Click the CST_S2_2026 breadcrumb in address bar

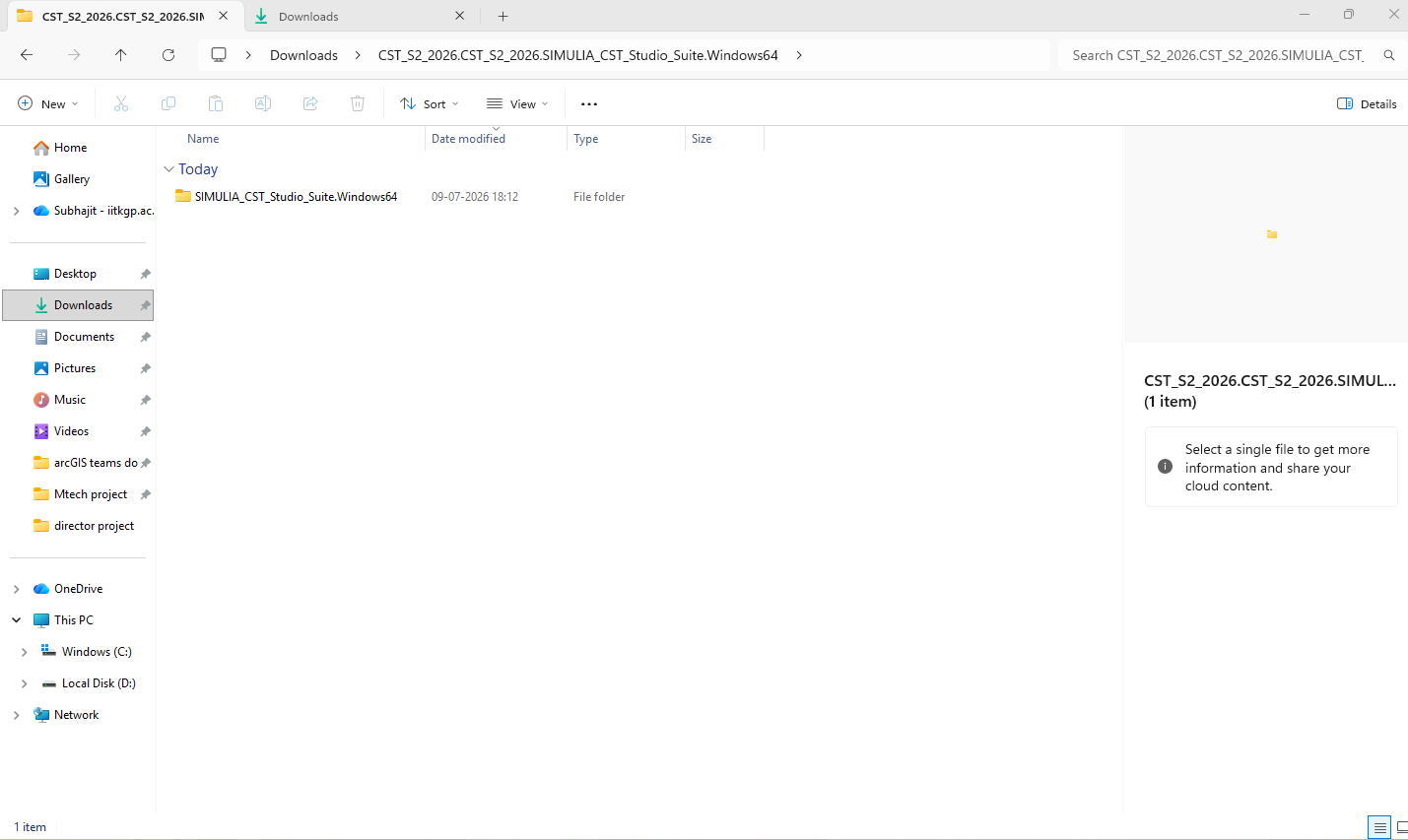(x=578, y=55)
